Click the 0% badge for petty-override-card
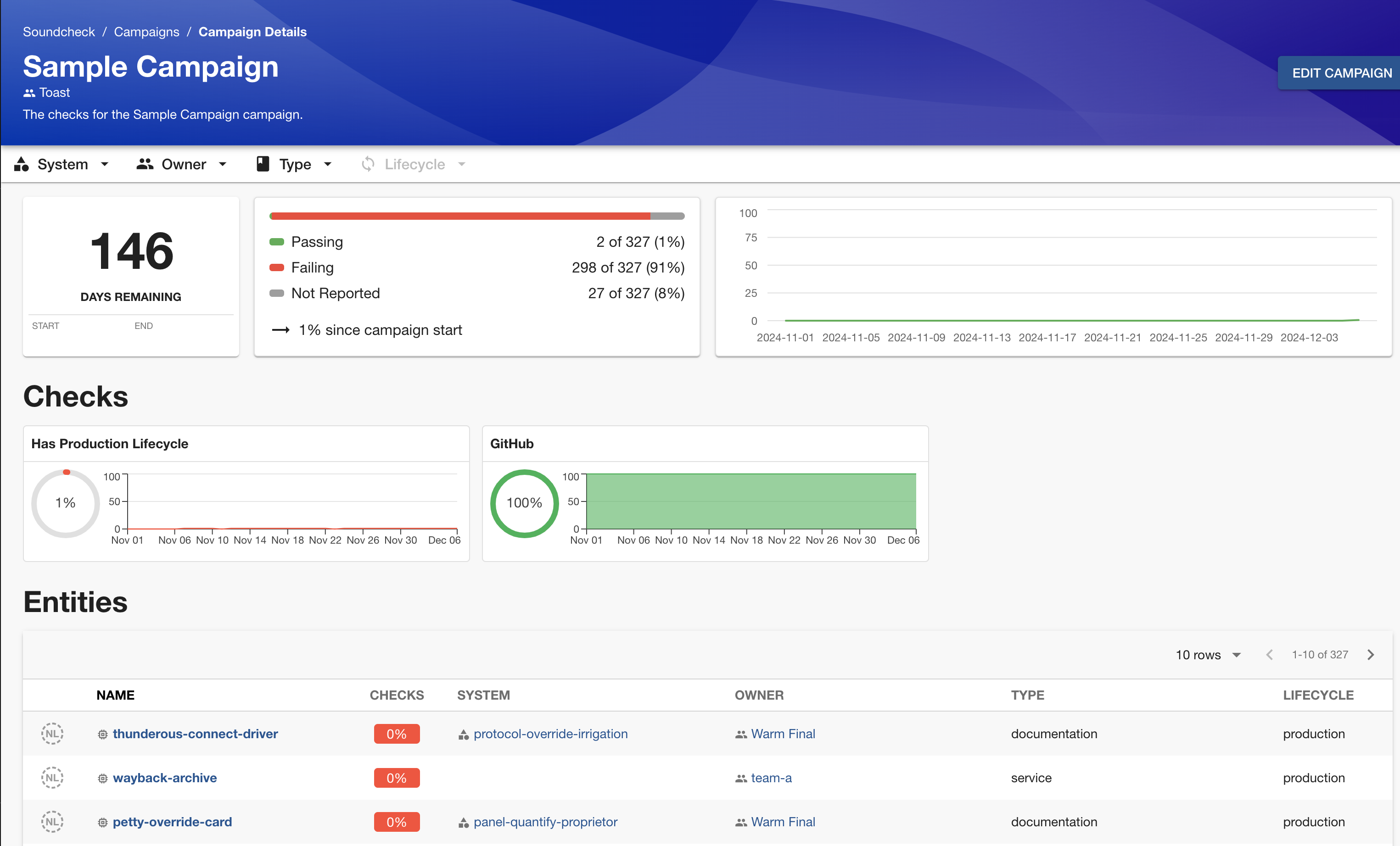 pyautogui.click(x=397, y=822)
